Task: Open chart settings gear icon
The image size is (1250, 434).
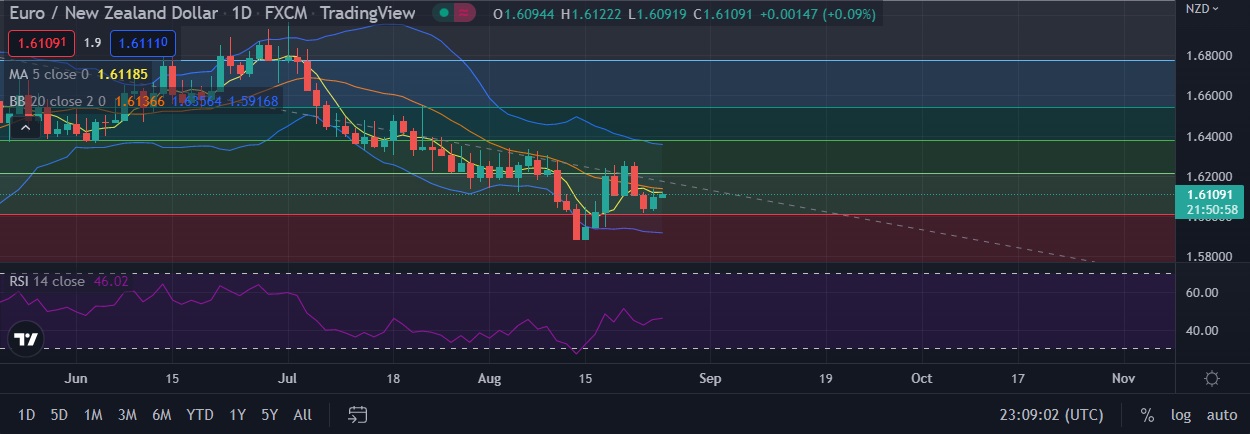Action: (x=1212, y=378)
